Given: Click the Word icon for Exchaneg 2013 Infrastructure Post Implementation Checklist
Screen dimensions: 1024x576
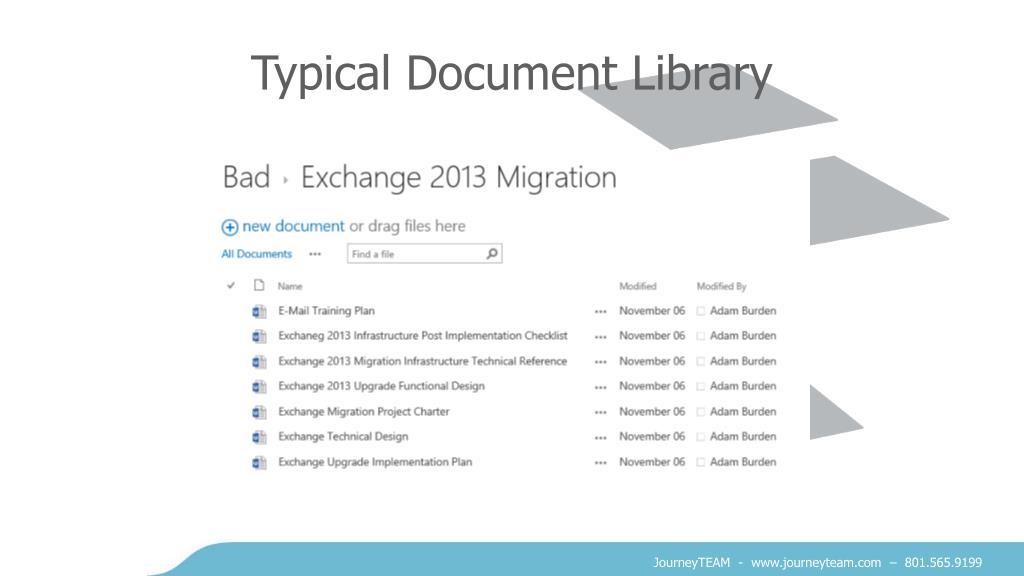Looking at the screenshot, I should pyautogui.click(x=259, y=336).
